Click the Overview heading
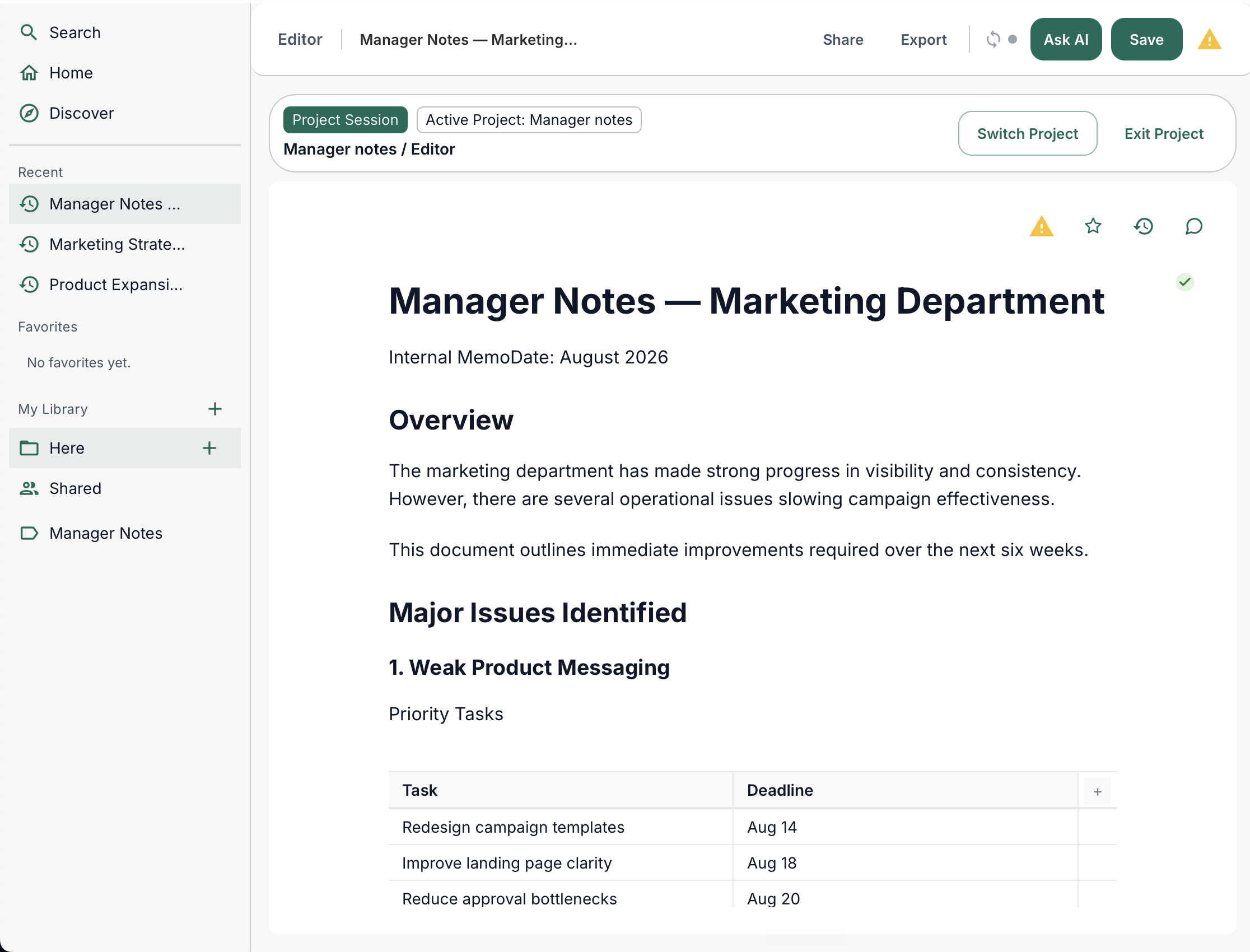This screenshot has width=1250, height=952. pyautogui.click(x=450, y=420)
